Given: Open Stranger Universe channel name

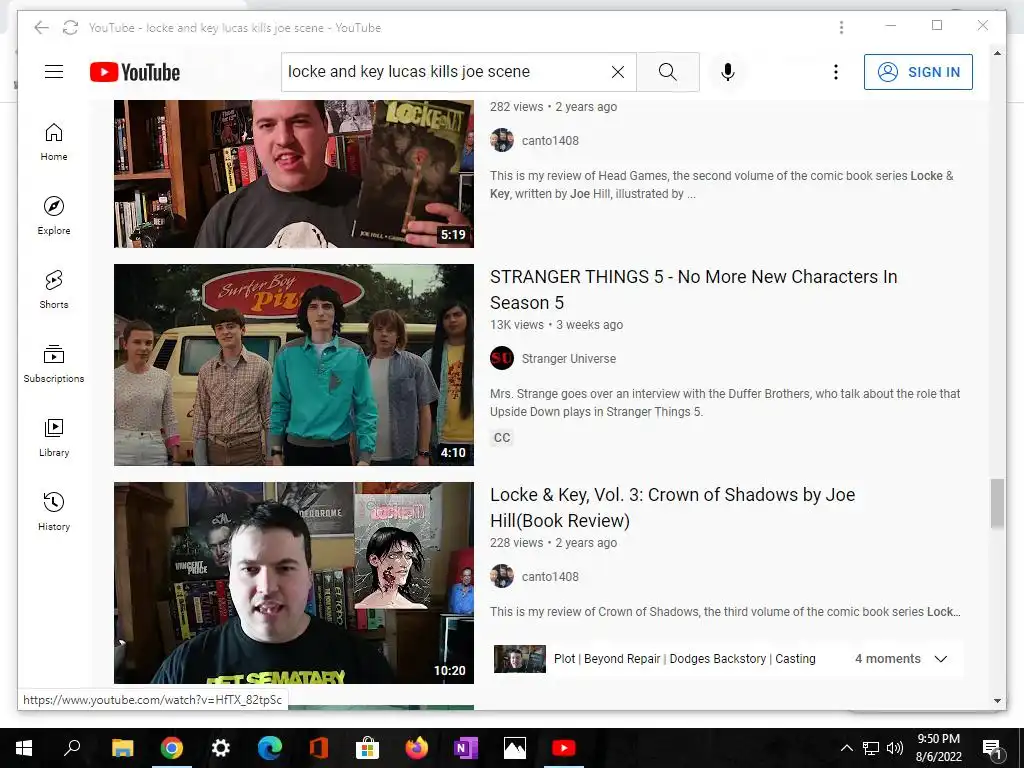Looking at the screenshot, I should pos(569,359).
